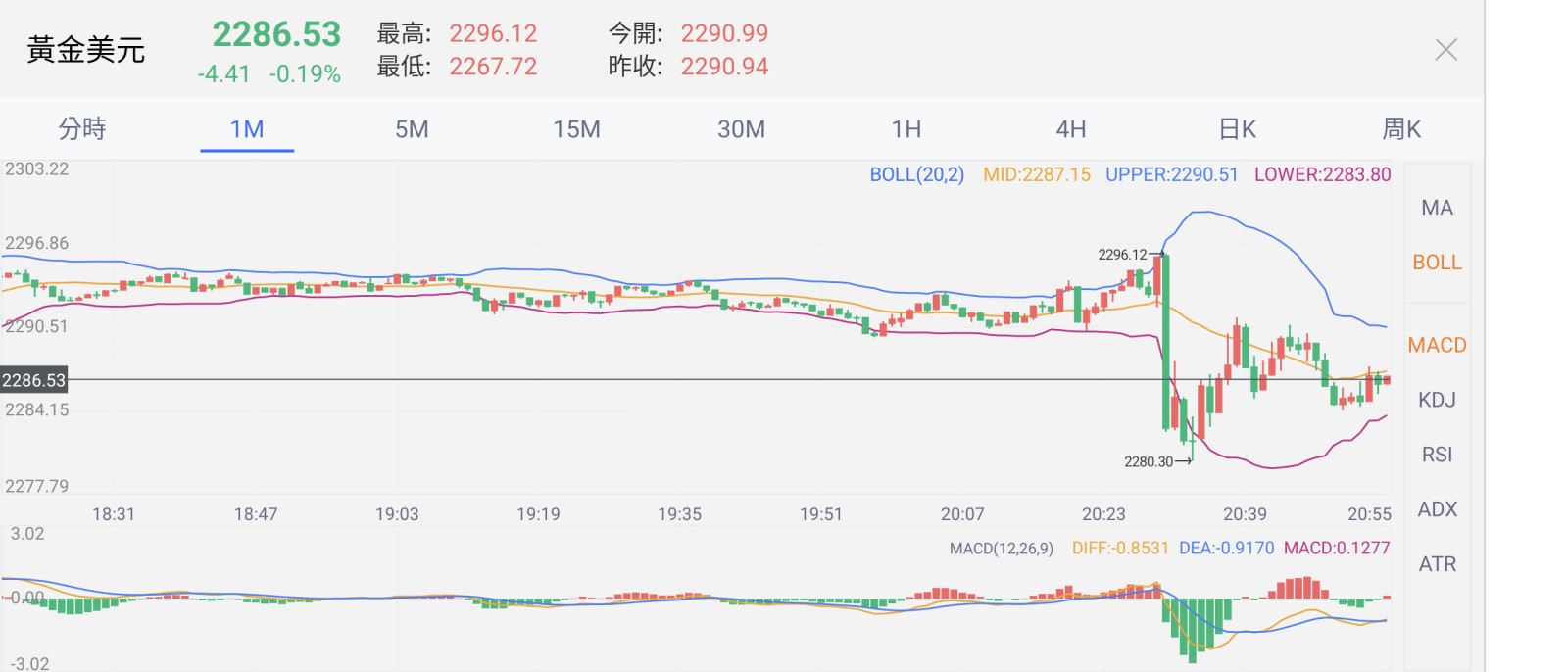Click the 2280.30 low price marker
Image resolution: width=1568 pixels, height=672 pixels.
[x=1149, y=461]
